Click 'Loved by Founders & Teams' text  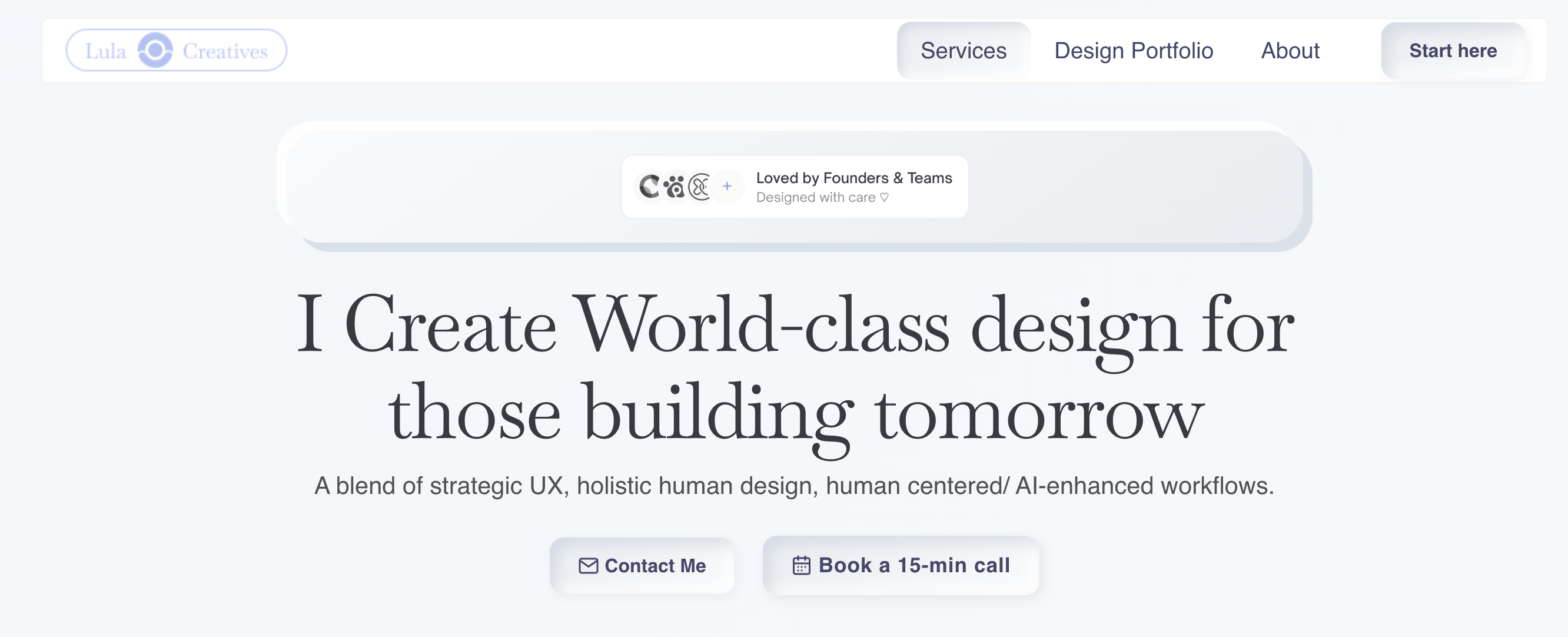coord(853,178)
